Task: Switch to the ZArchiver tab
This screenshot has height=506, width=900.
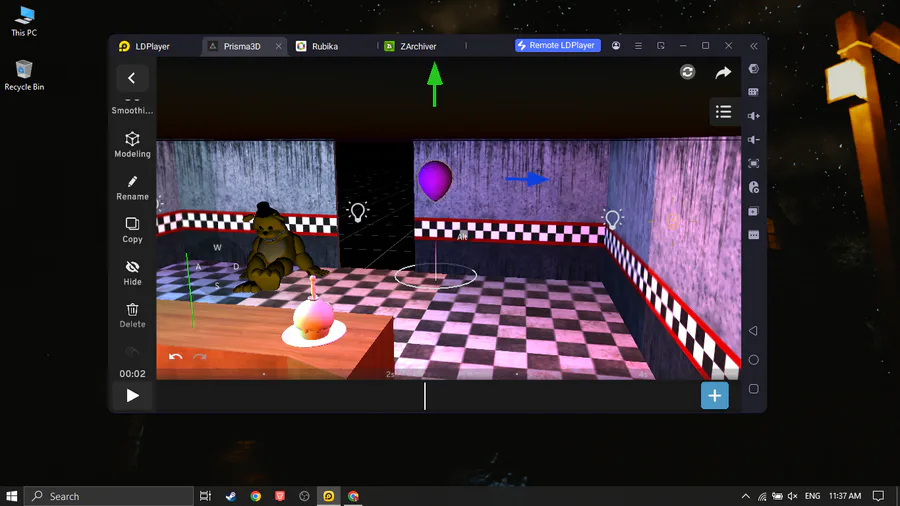Action: pyautogui.click(x=418, y=46)
